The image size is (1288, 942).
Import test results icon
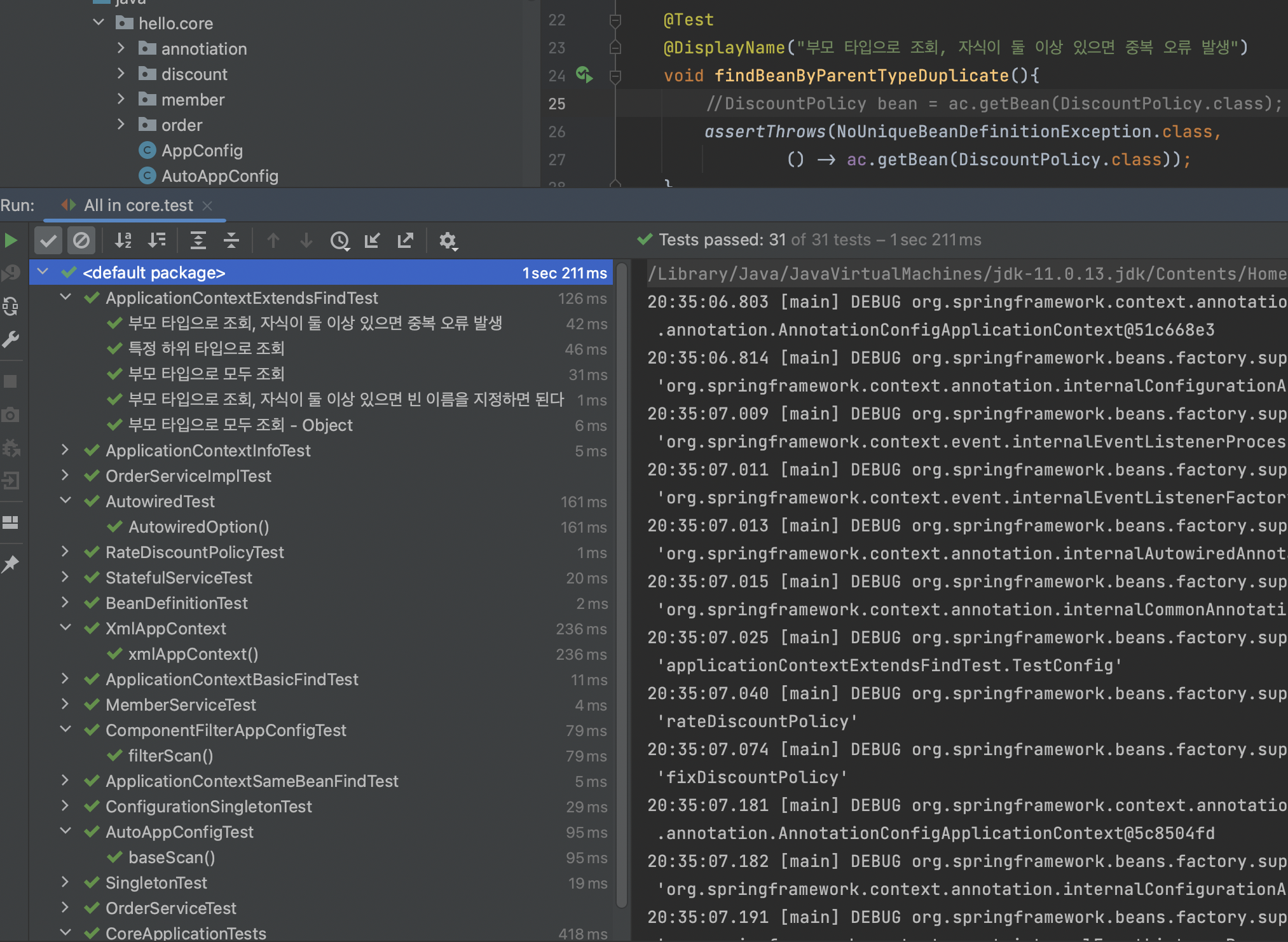(x=373, y=240)
